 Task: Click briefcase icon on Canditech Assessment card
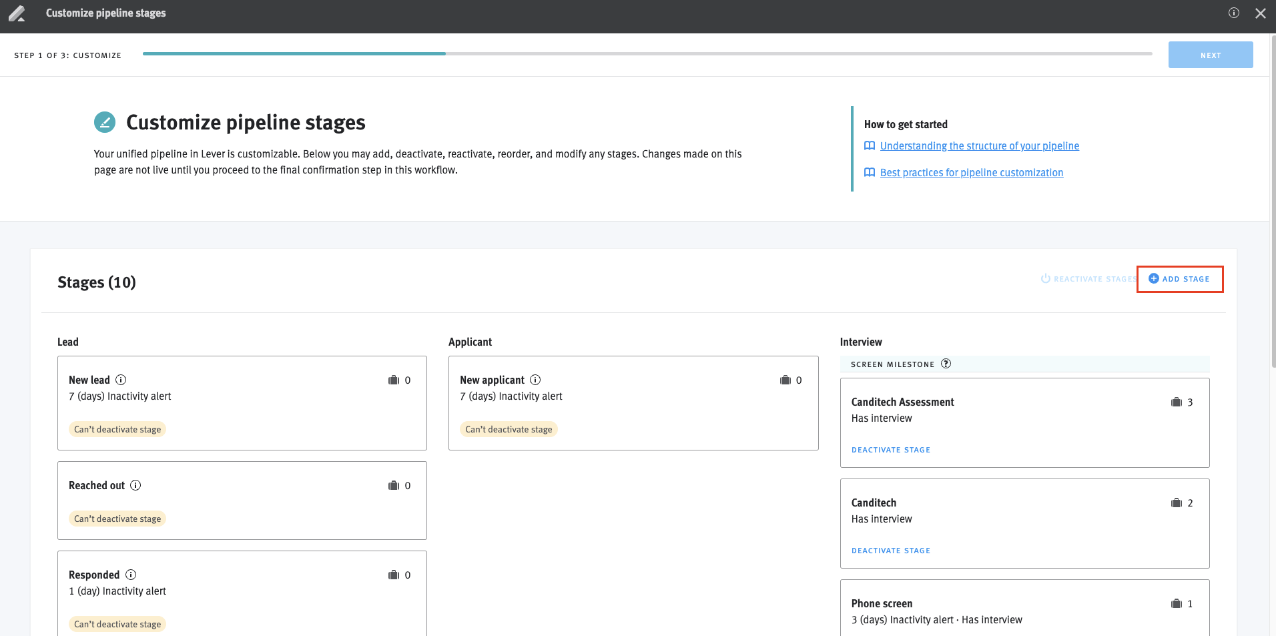(x=1176, y=402)
